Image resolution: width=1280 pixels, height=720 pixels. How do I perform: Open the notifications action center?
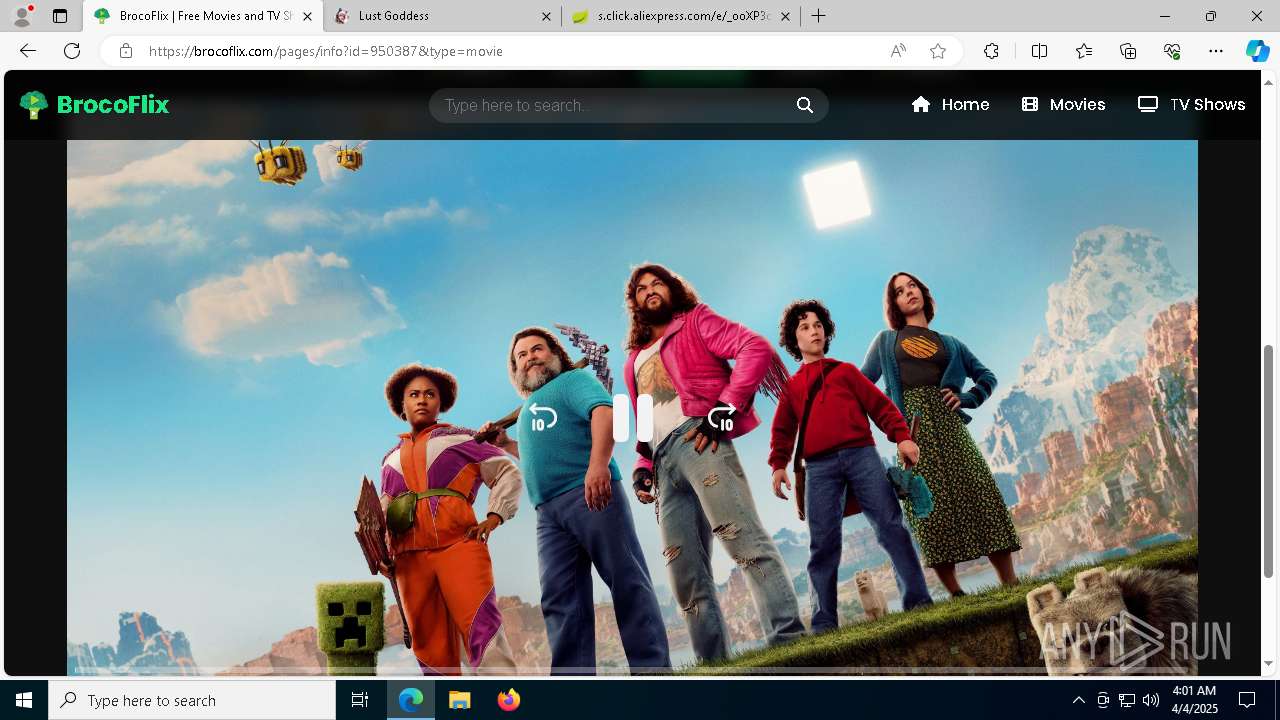click(x=1247, y=700)
